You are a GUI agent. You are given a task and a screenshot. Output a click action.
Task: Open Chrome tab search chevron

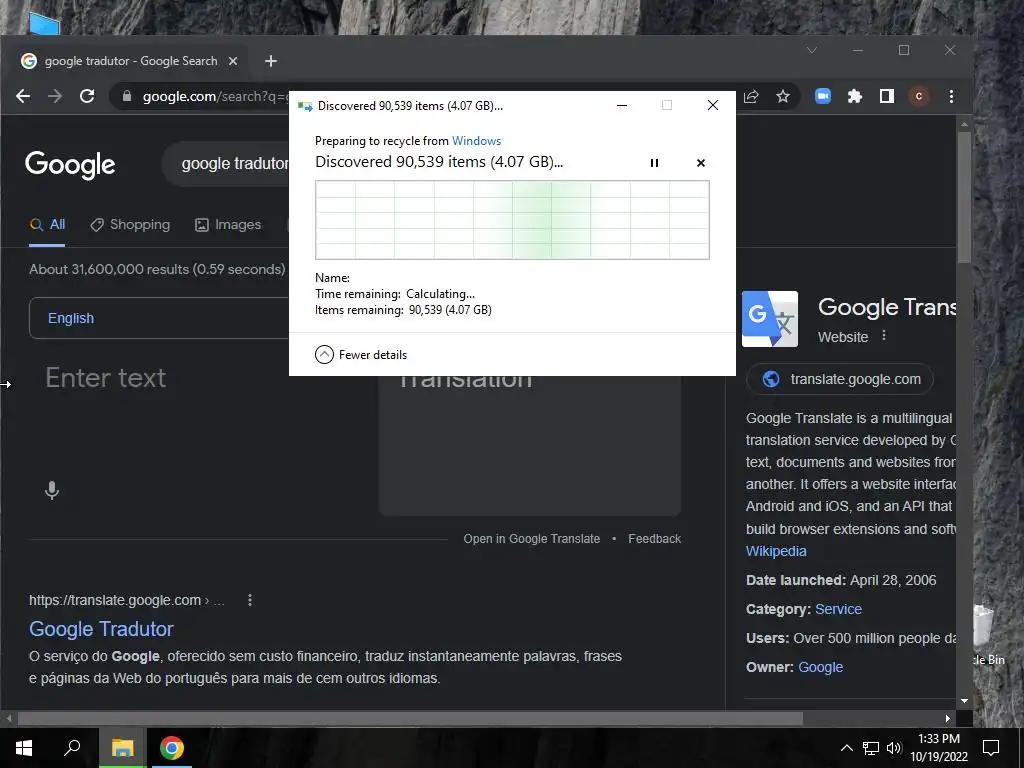tap(812, 50)
